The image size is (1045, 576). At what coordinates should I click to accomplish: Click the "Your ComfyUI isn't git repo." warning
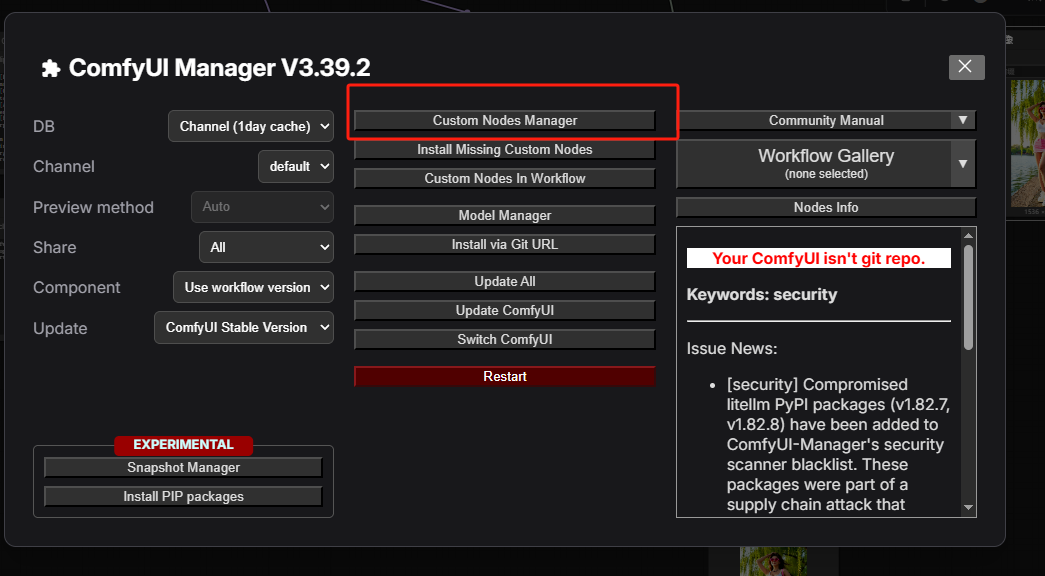click(818, 258)
